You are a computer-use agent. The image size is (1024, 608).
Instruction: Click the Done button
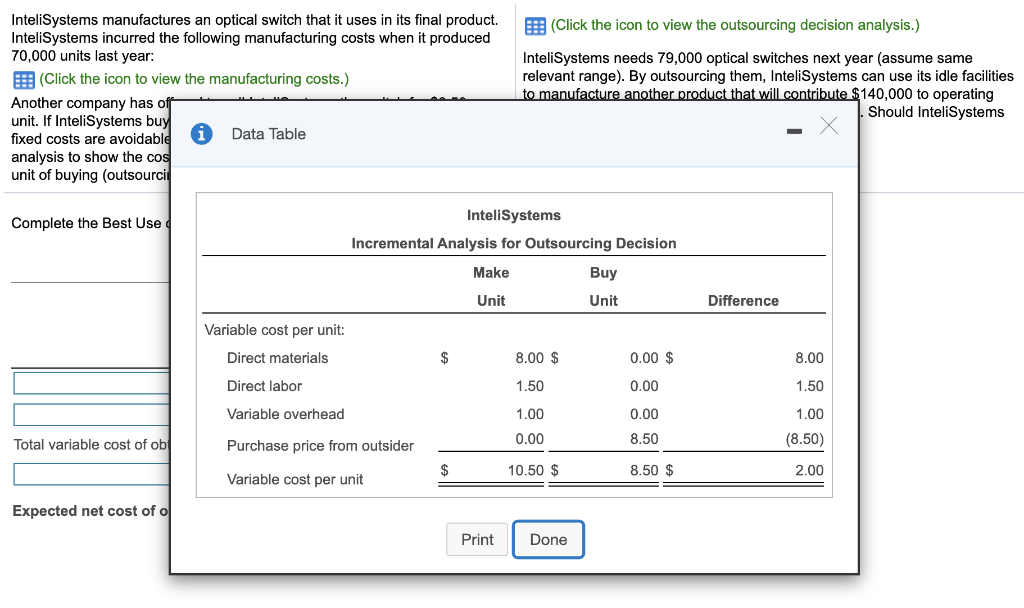coord(549,539)
